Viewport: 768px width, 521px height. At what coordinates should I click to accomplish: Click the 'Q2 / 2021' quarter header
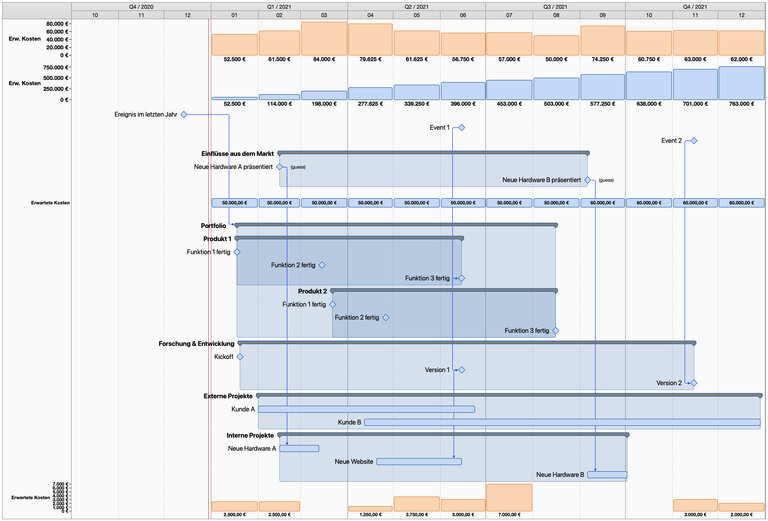coord(417,6)
